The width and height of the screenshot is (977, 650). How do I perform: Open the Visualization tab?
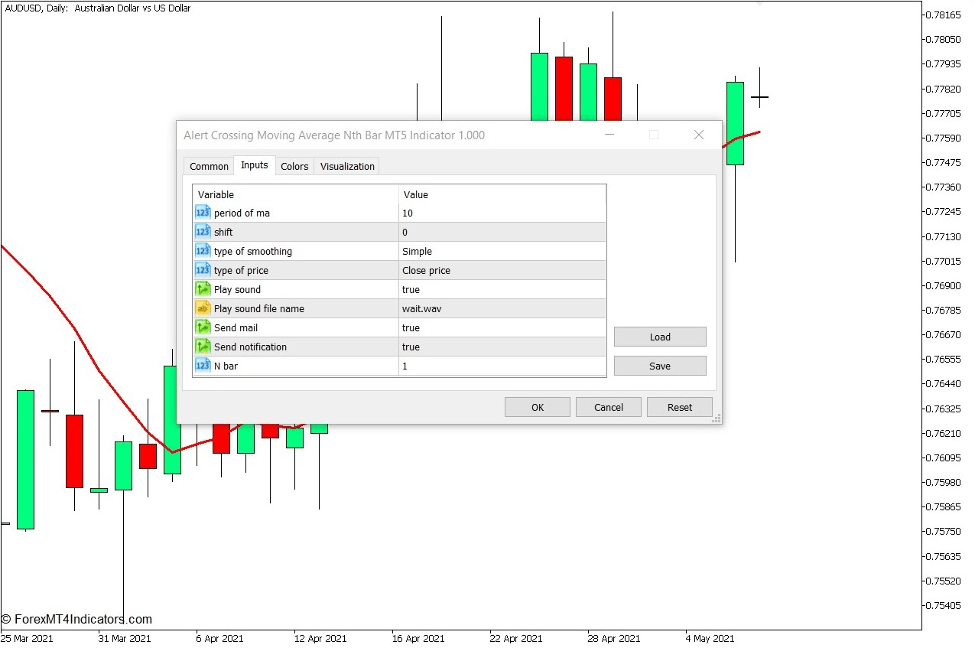tap(346, 166)
